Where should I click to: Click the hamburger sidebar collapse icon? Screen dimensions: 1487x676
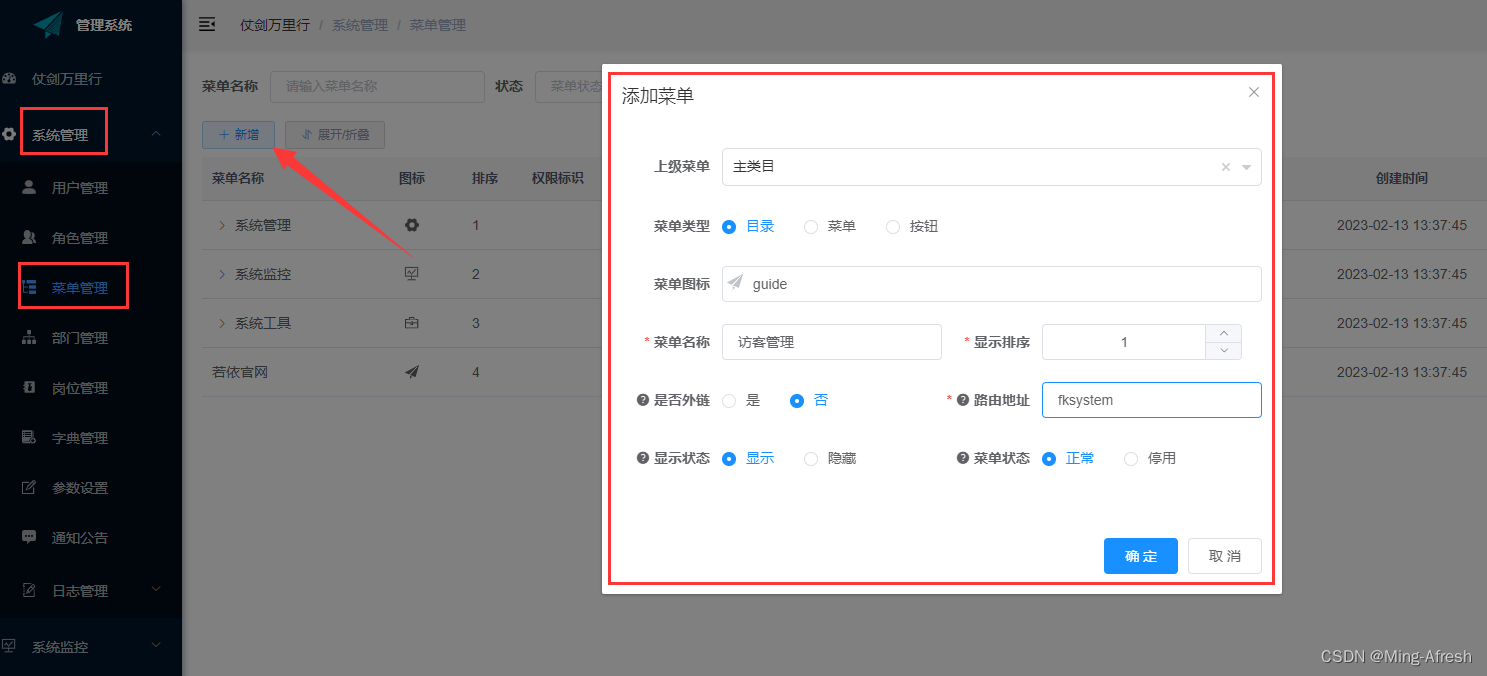(x=207, y=24)
